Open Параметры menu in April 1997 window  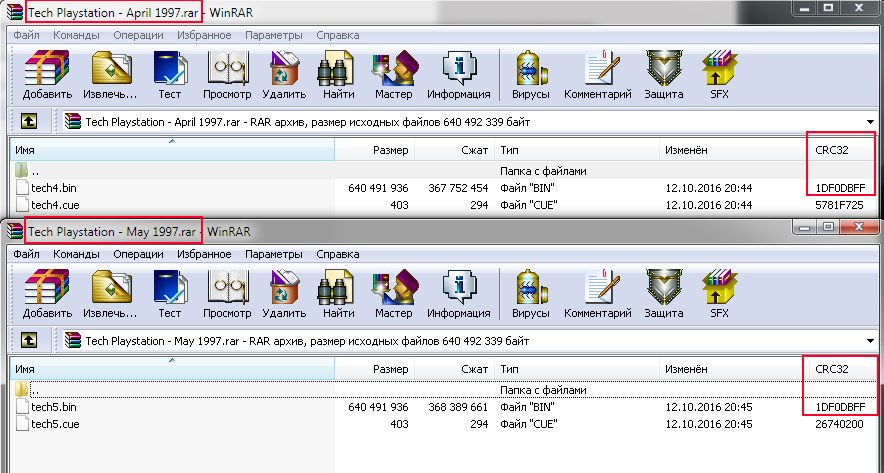pos(273,35)
